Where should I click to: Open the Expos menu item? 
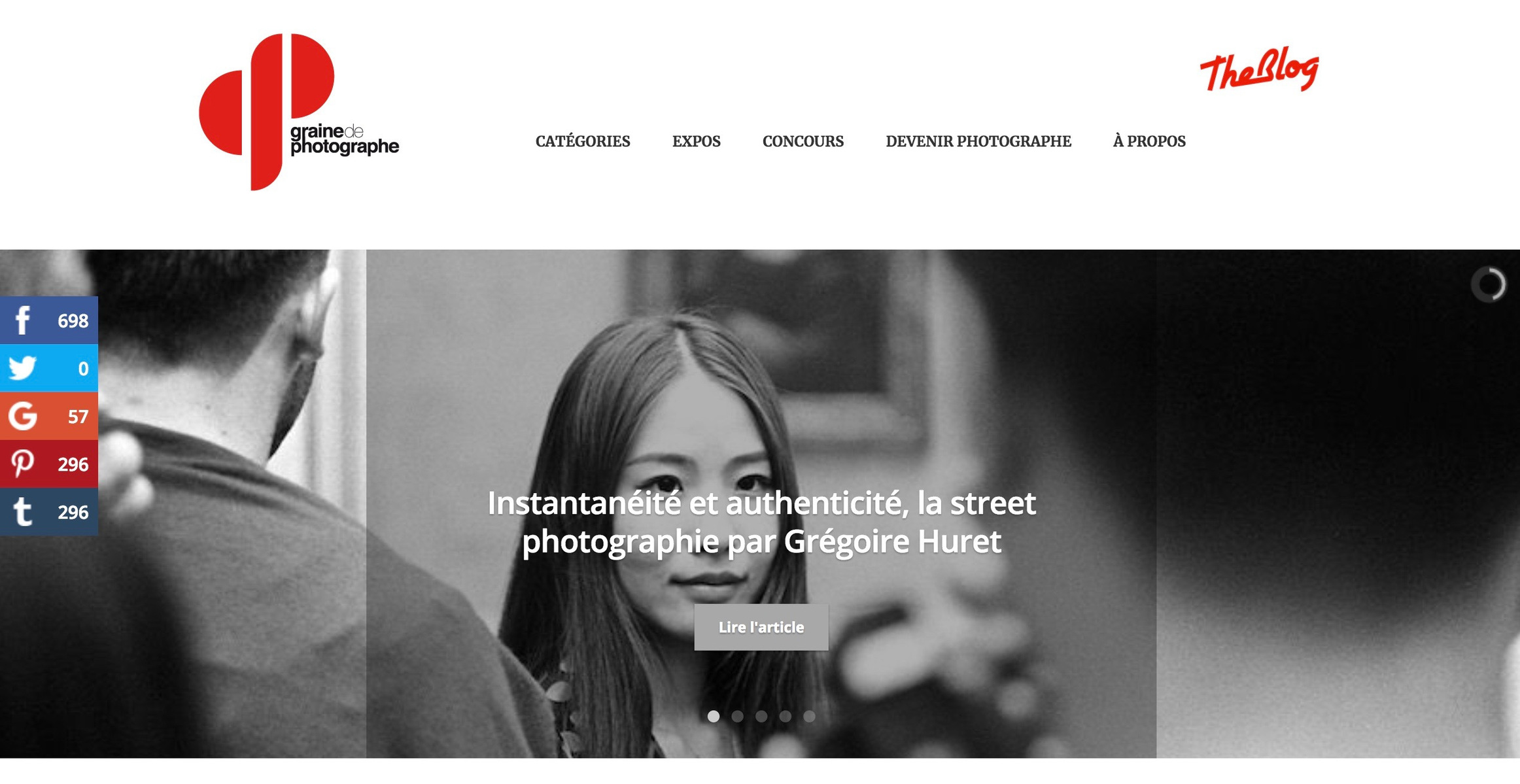[697, 141]
